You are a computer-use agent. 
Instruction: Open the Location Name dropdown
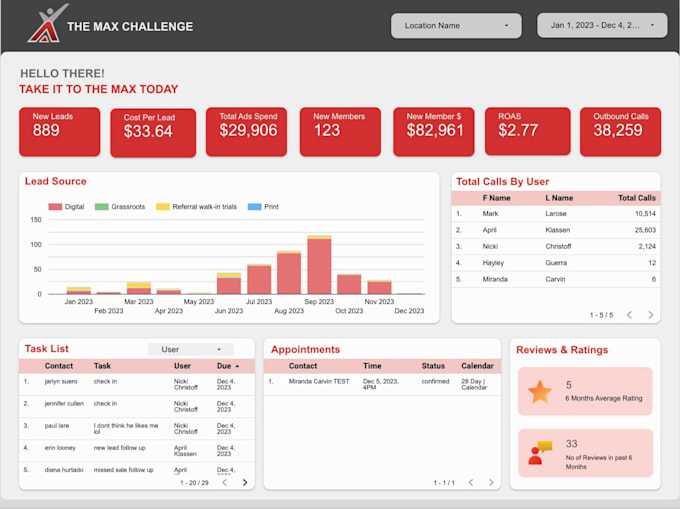click(x=456, y=26)
